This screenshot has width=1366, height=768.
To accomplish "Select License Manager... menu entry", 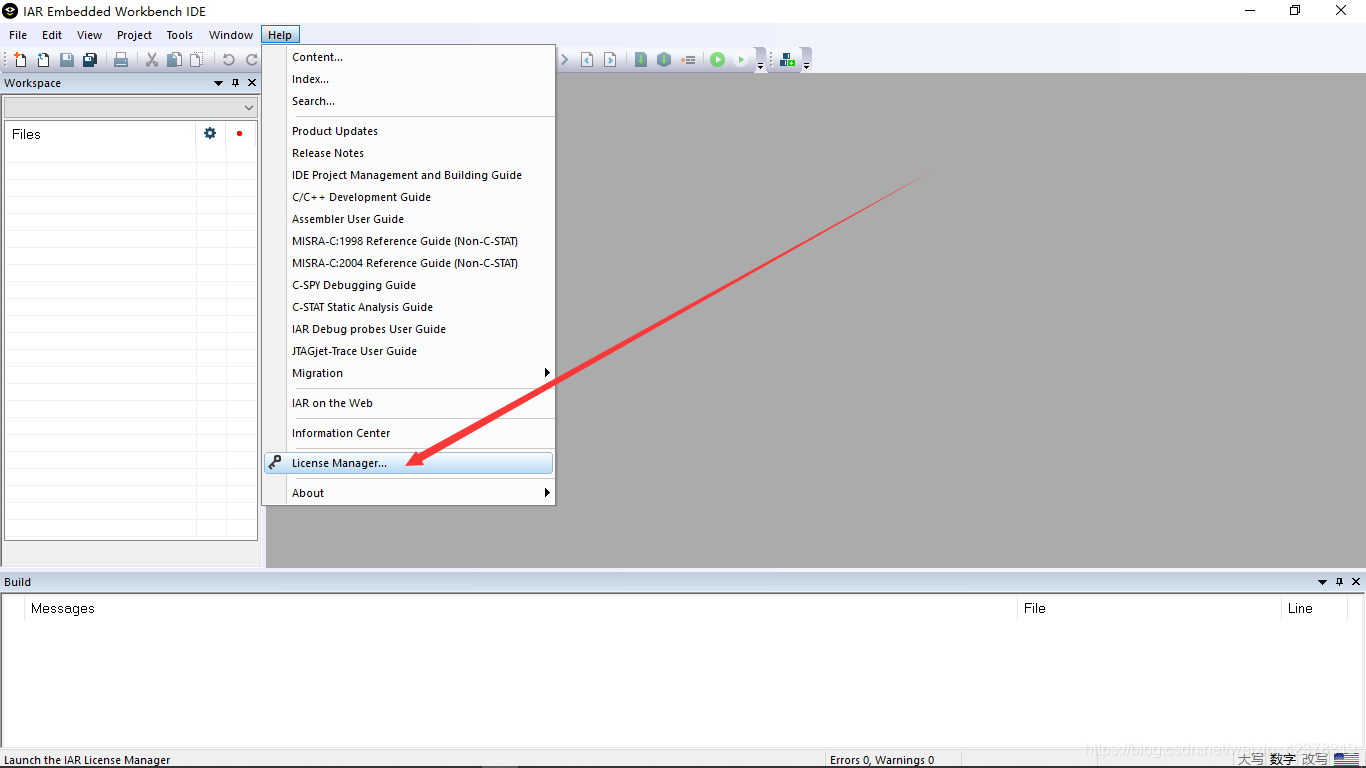I will pos(409,463).
